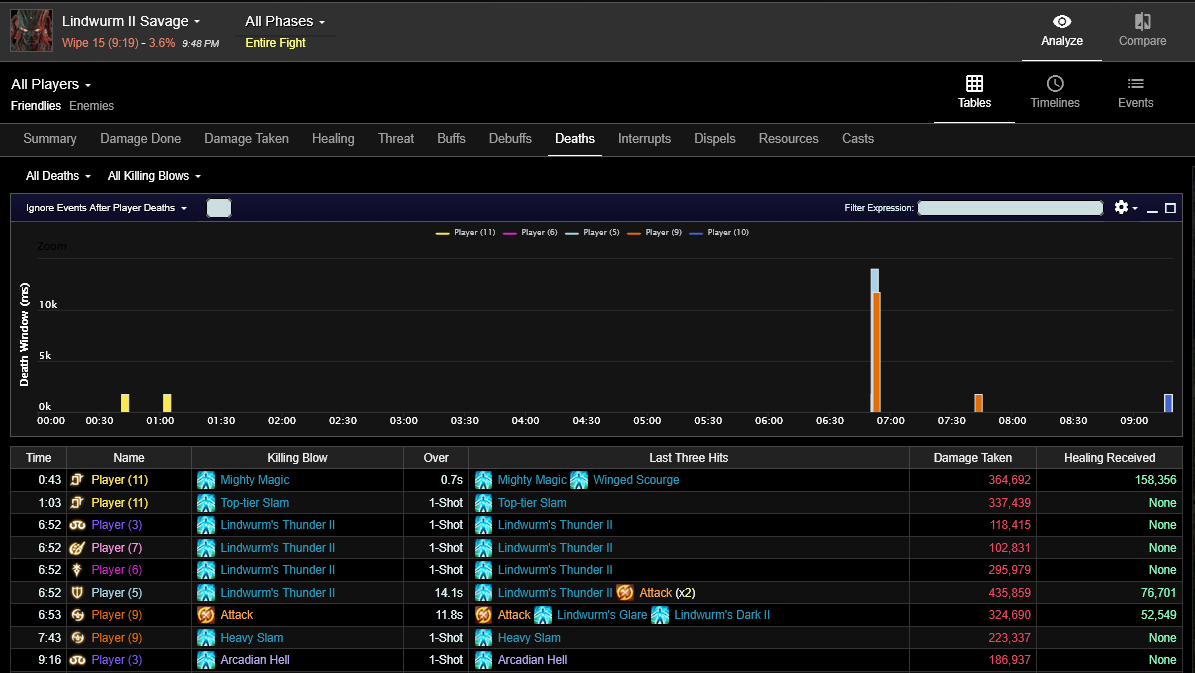This screenshot has width=1195, height=673.
Task: Click orange Player (9) bar near 07:00
Action: coord(876,352)
